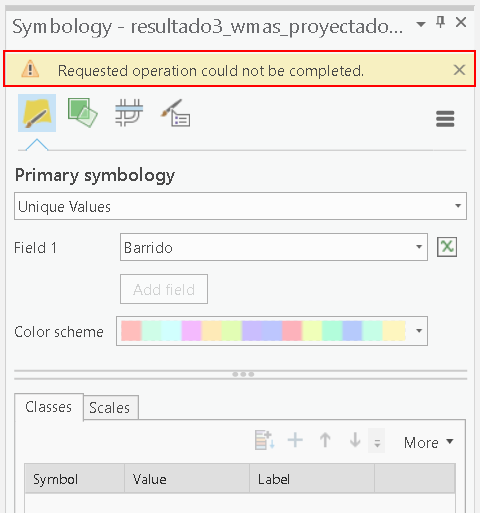480x513 pixels.
Task: Open the Barrido field dropdown
Action: tap(274, 247)
